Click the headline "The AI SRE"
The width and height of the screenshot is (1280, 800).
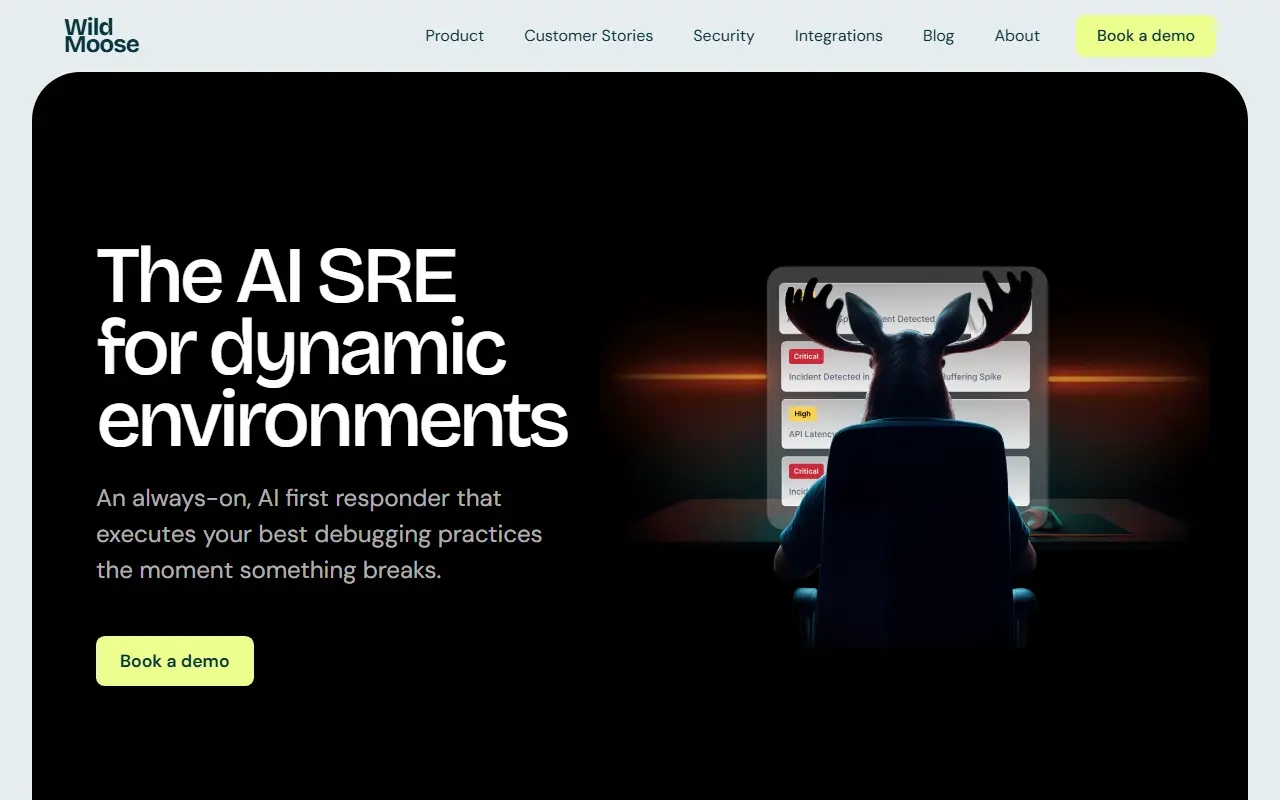pos(276,276)
